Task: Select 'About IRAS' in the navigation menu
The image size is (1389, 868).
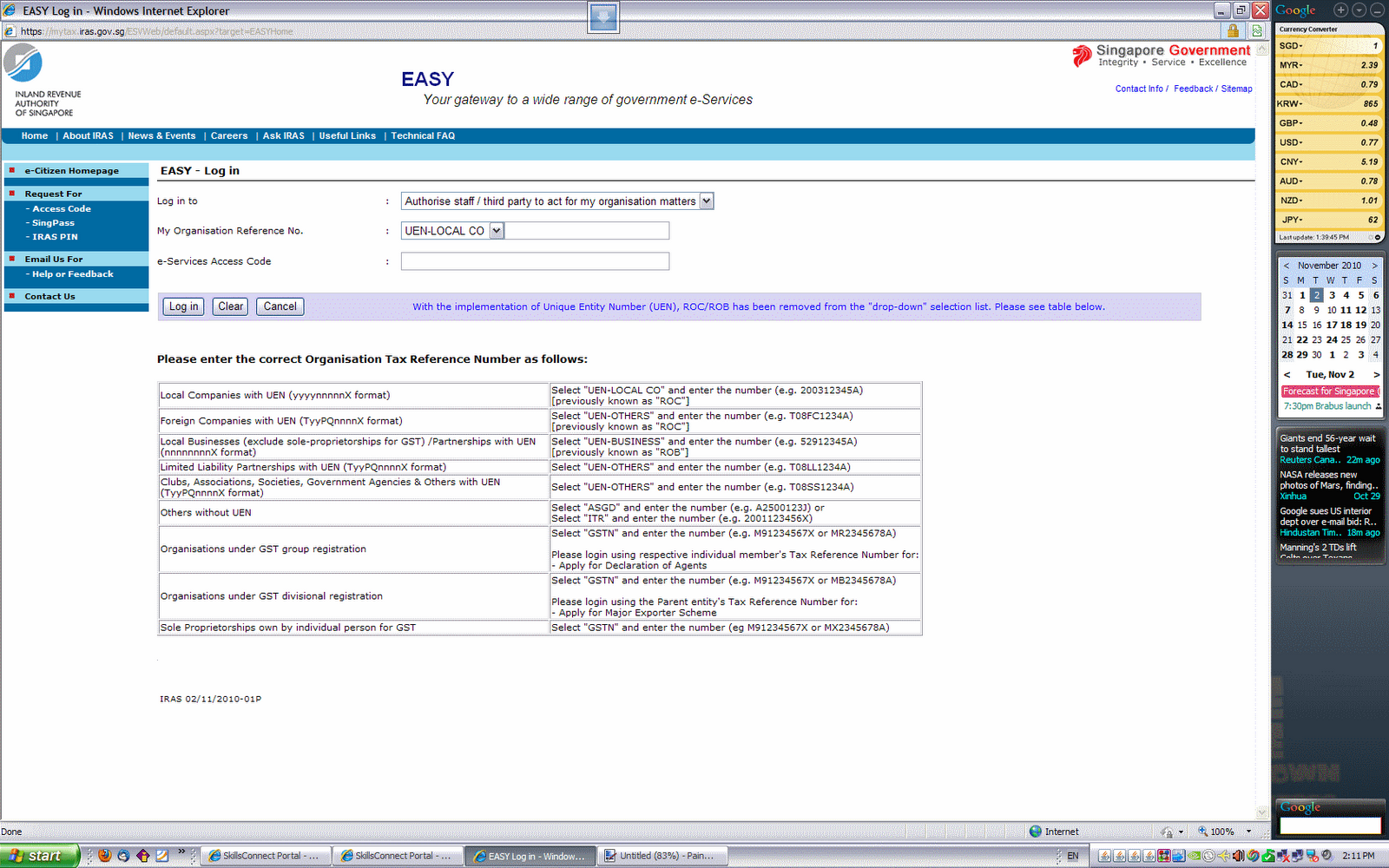Action: [87, 135]
